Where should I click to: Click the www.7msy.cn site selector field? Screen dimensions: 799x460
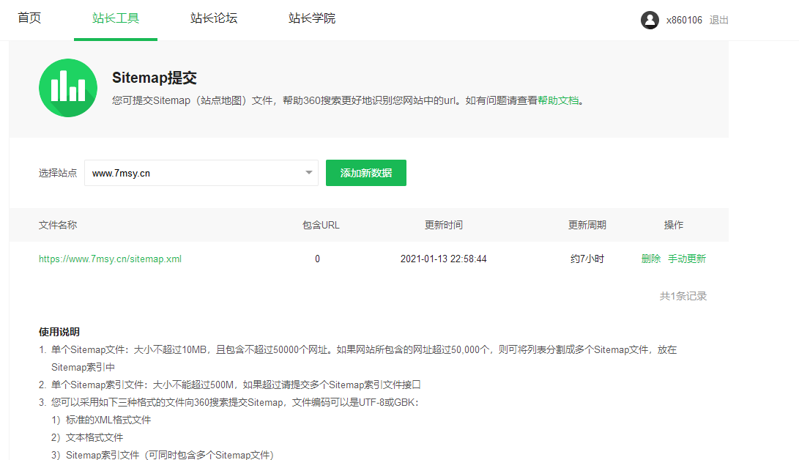click(201, 173)
